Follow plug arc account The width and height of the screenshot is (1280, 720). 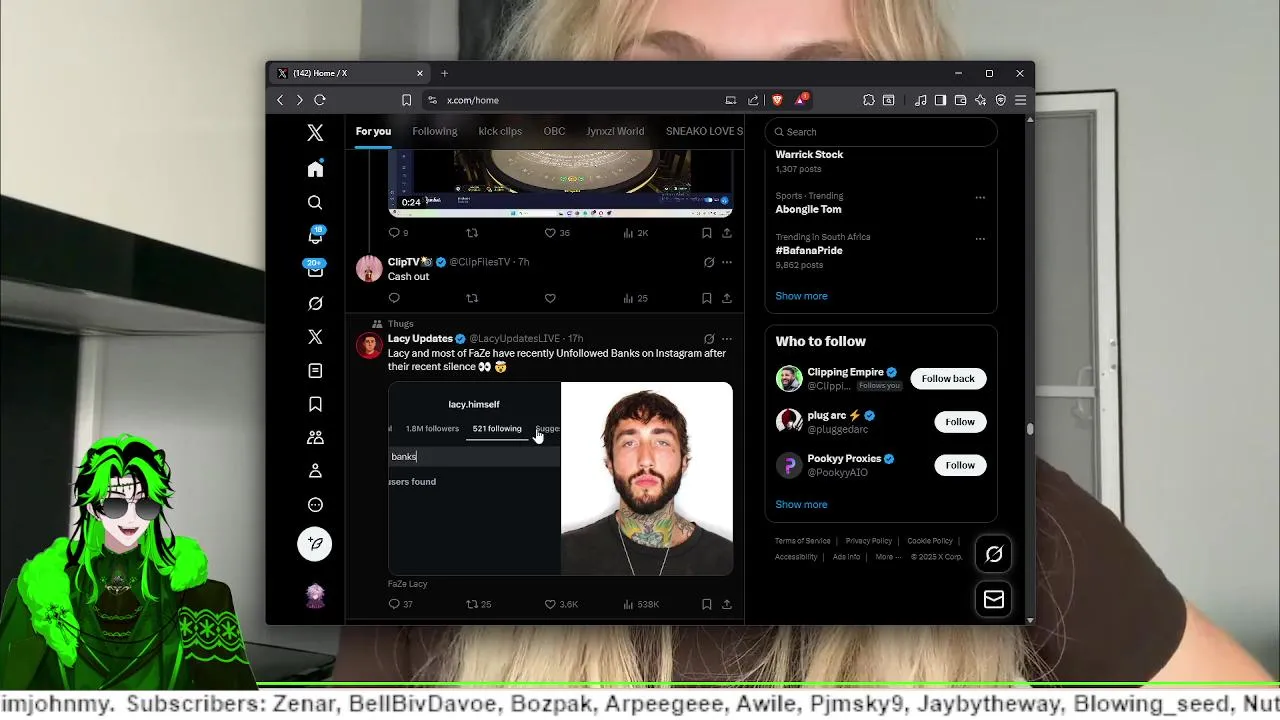click(960, 422)
